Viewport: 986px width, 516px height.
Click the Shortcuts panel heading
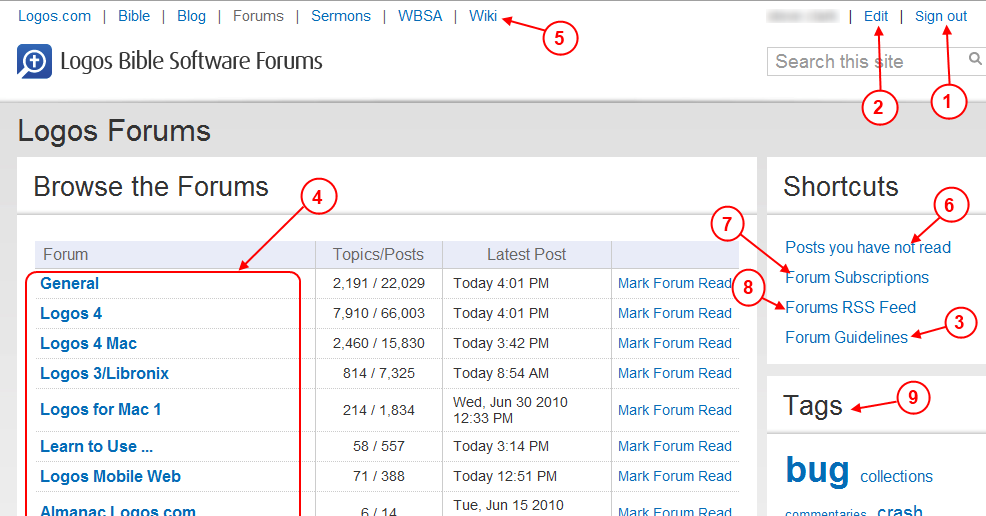[841, 187]
